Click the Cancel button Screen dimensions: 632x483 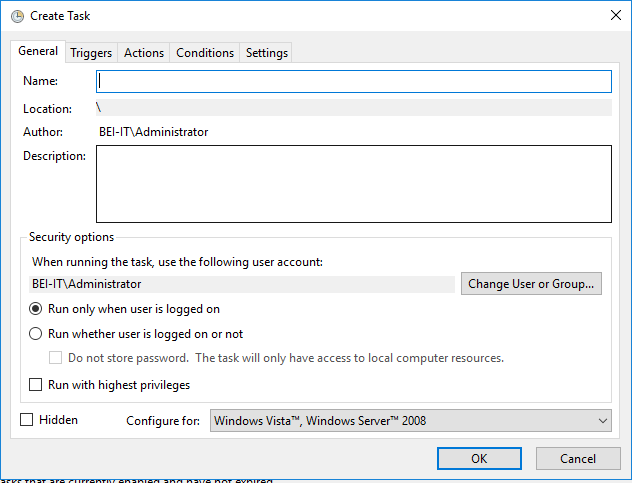(578, 458)
